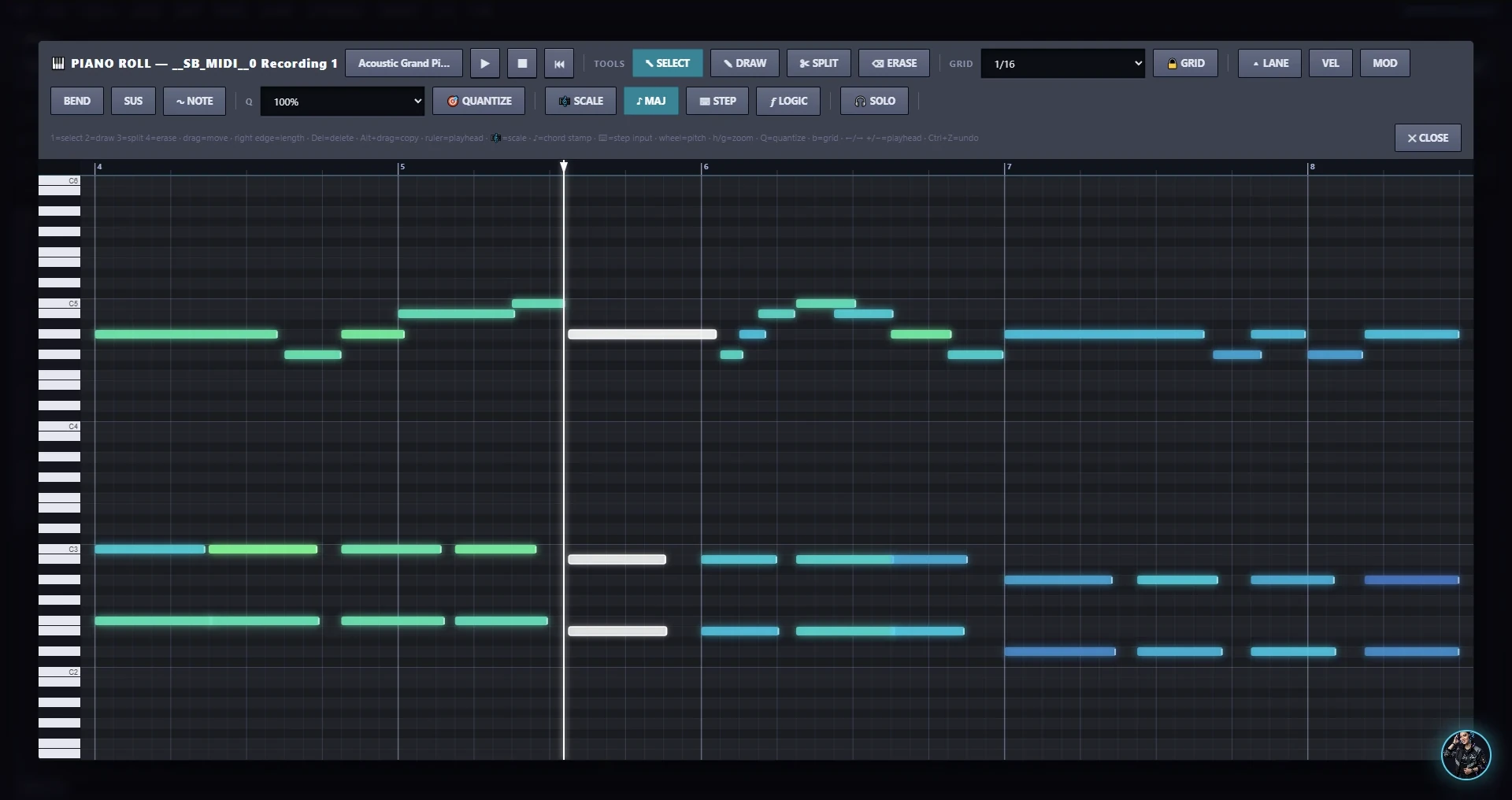This screenshot has width=1512, height=800.
Task: Click bar 7 marker on the ruler
Action: 1009,167
